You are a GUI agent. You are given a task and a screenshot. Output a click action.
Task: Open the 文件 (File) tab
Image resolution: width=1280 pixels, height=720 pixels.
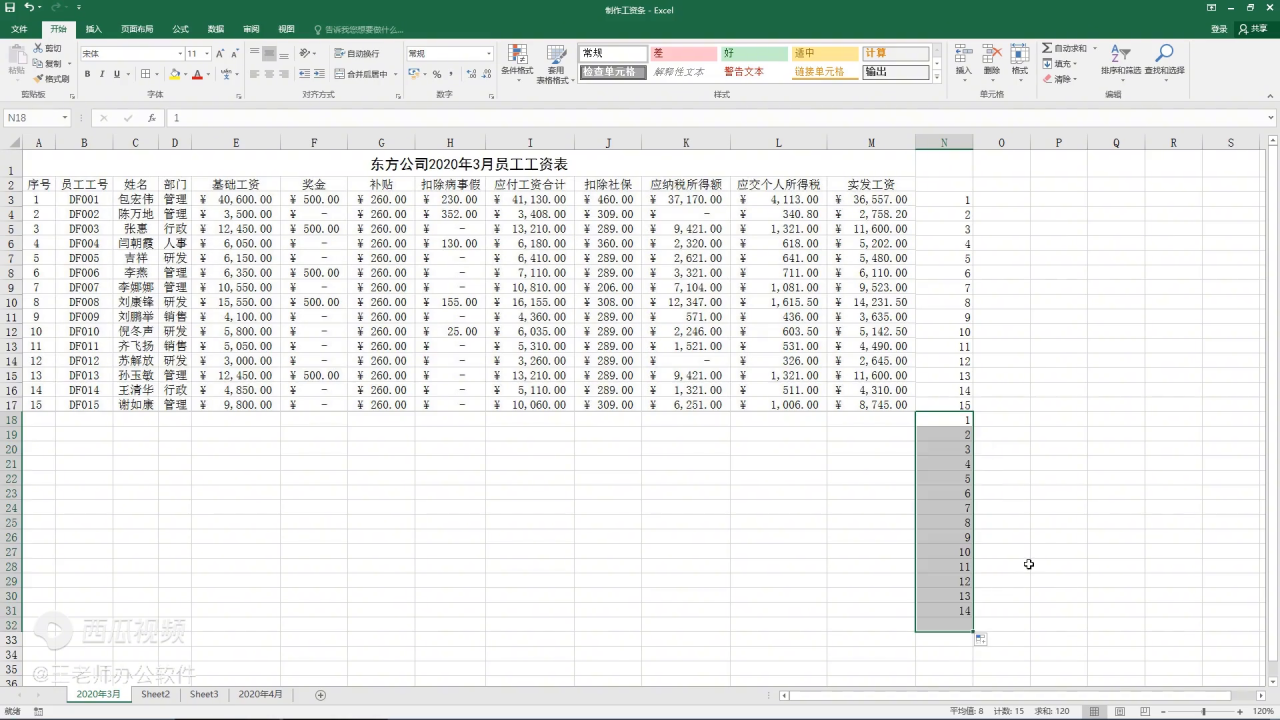click(19, 29)
